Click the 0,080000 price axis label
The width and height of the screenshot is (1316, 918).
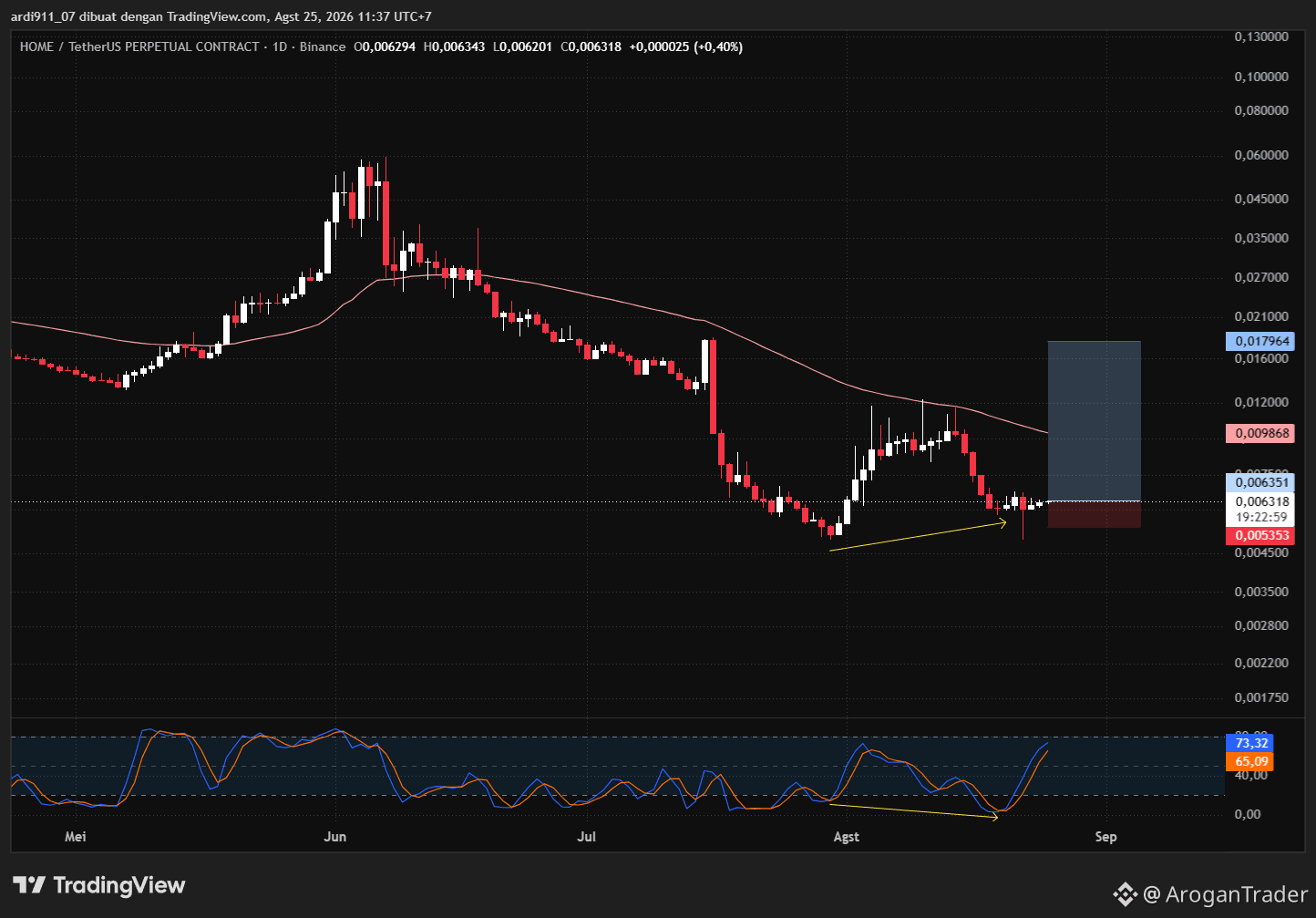tap(1262, 110)
